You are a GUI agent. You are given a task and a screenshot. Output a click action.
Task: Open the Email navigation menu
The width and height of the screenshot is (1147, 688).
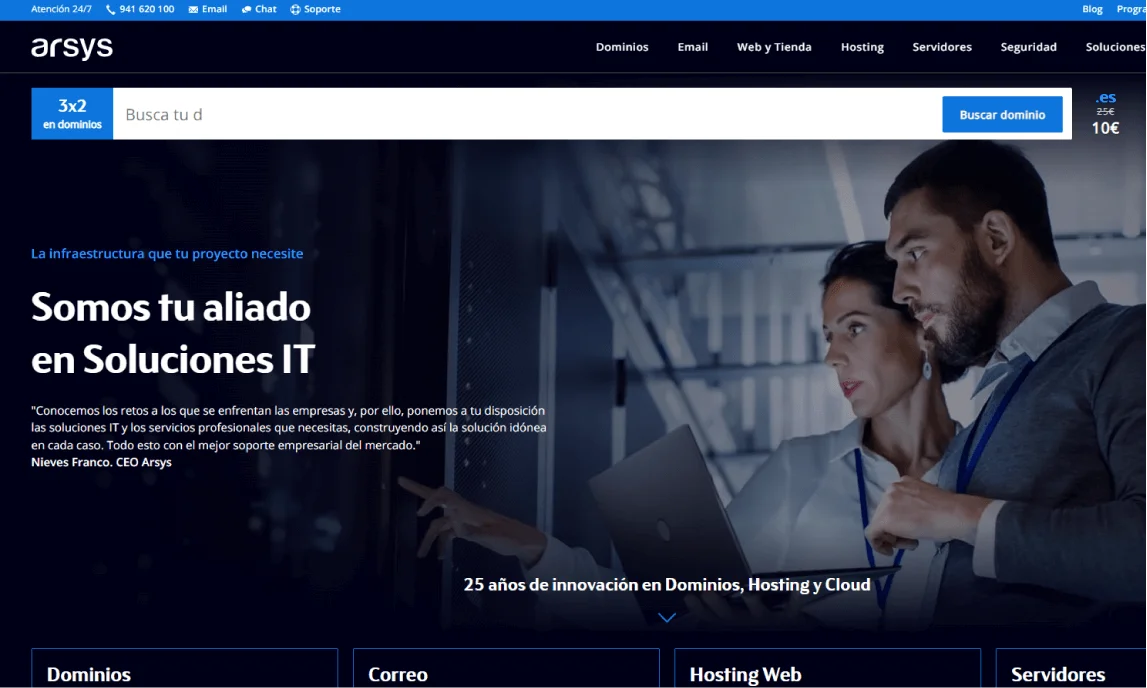[x=693, y=47]
